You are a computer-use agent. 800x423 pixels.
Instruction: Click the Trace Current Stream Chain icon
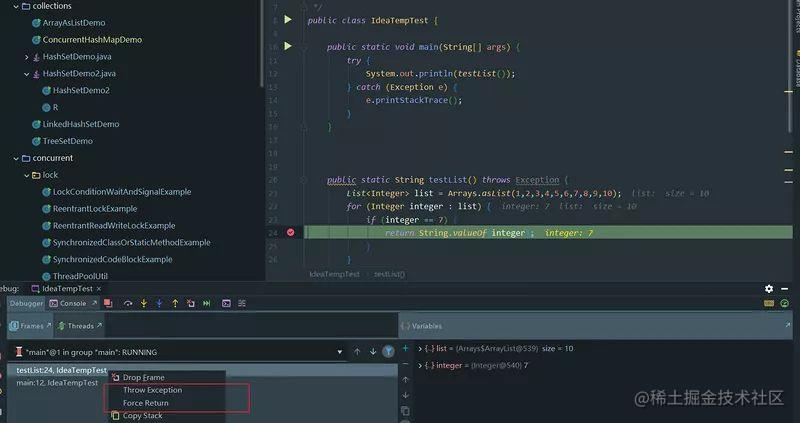(242, 304)
